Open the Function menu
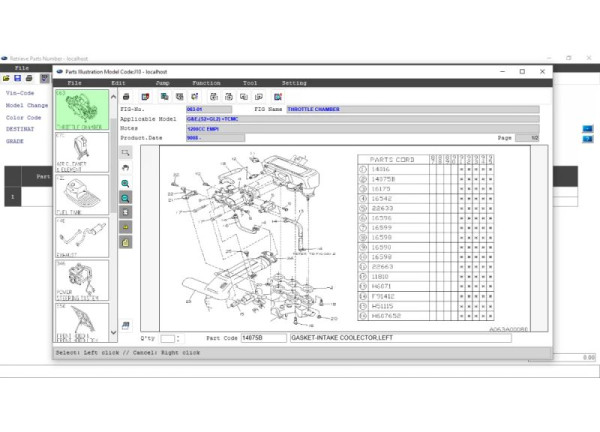600x432 pixels. 206,83
